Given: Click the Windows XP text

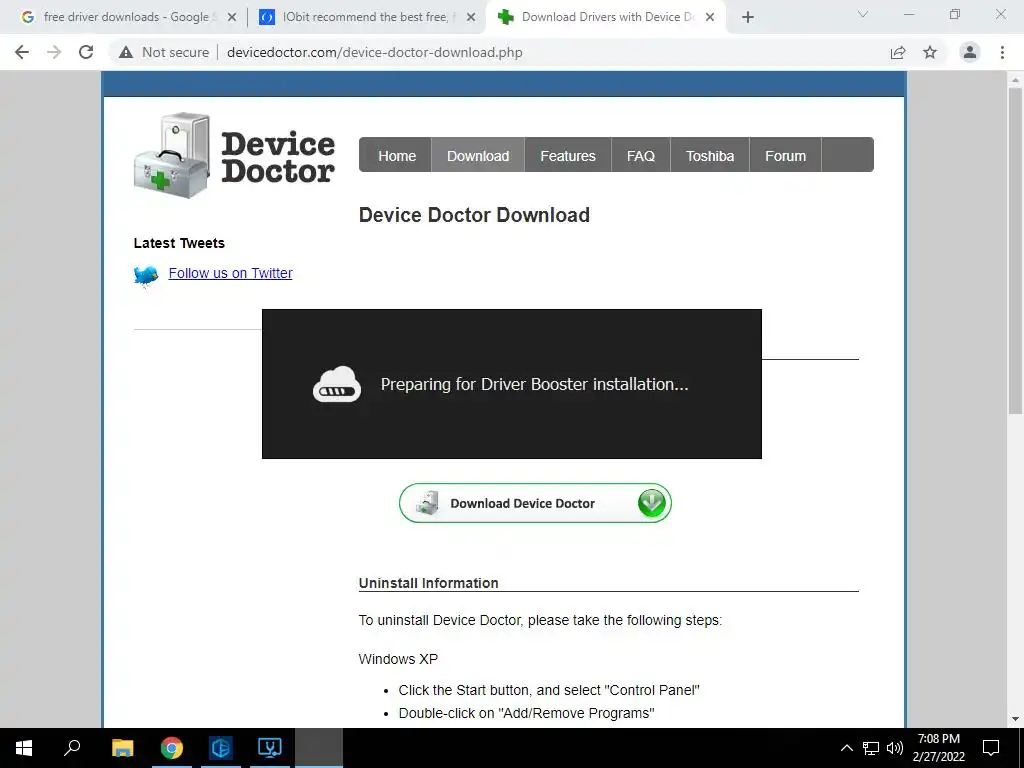Looking at the screenshot, I should click(x=398, y=659).
